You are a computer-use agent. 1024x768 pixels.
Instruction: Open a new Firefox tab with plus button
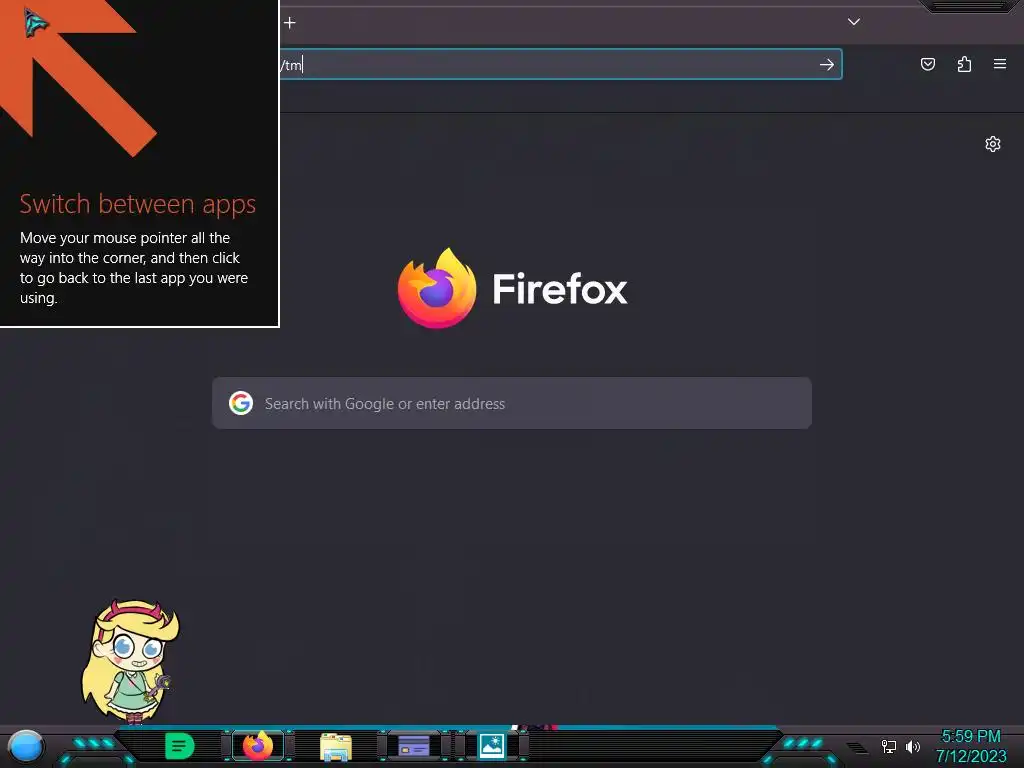click(x=290, y=23)
